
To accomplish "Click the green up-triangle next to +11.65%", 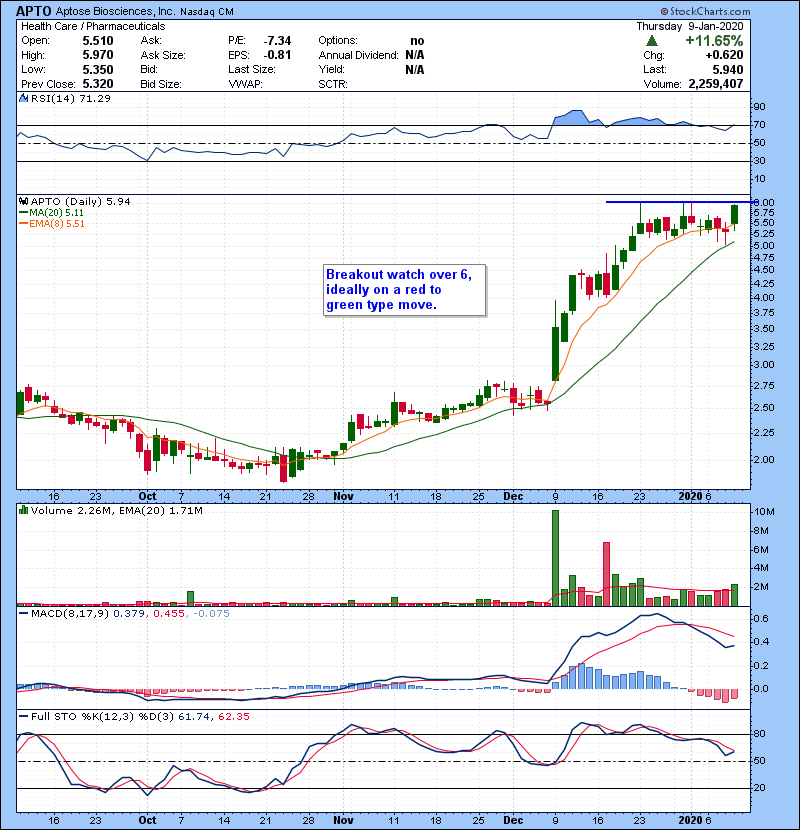I will [652, 41].
